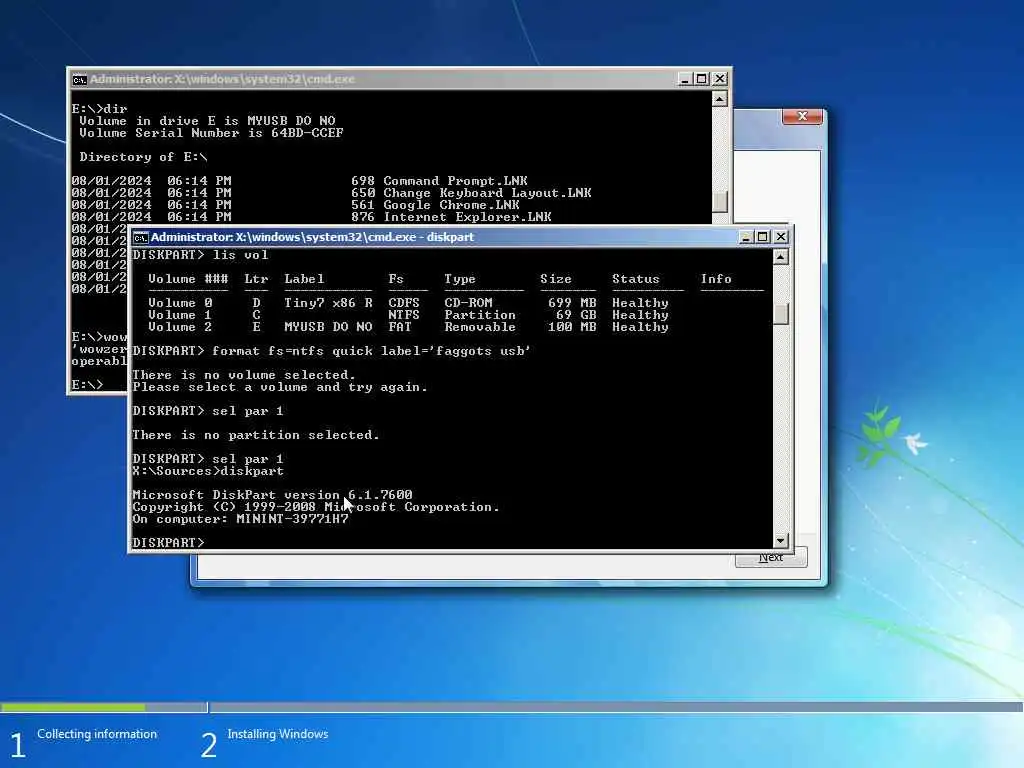Click the 'Tiny7 x86 R' label
Screen dimensions: 1024x768
click(x=328, y=303)
